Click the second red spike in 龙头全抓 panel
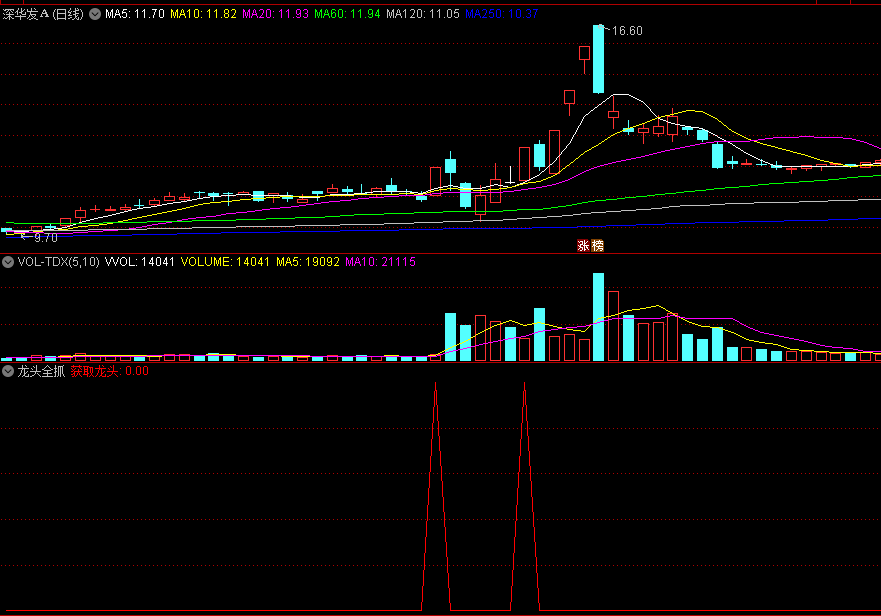Screen dimensions: 881x616 pyautogui.click(x=525, y=496)
